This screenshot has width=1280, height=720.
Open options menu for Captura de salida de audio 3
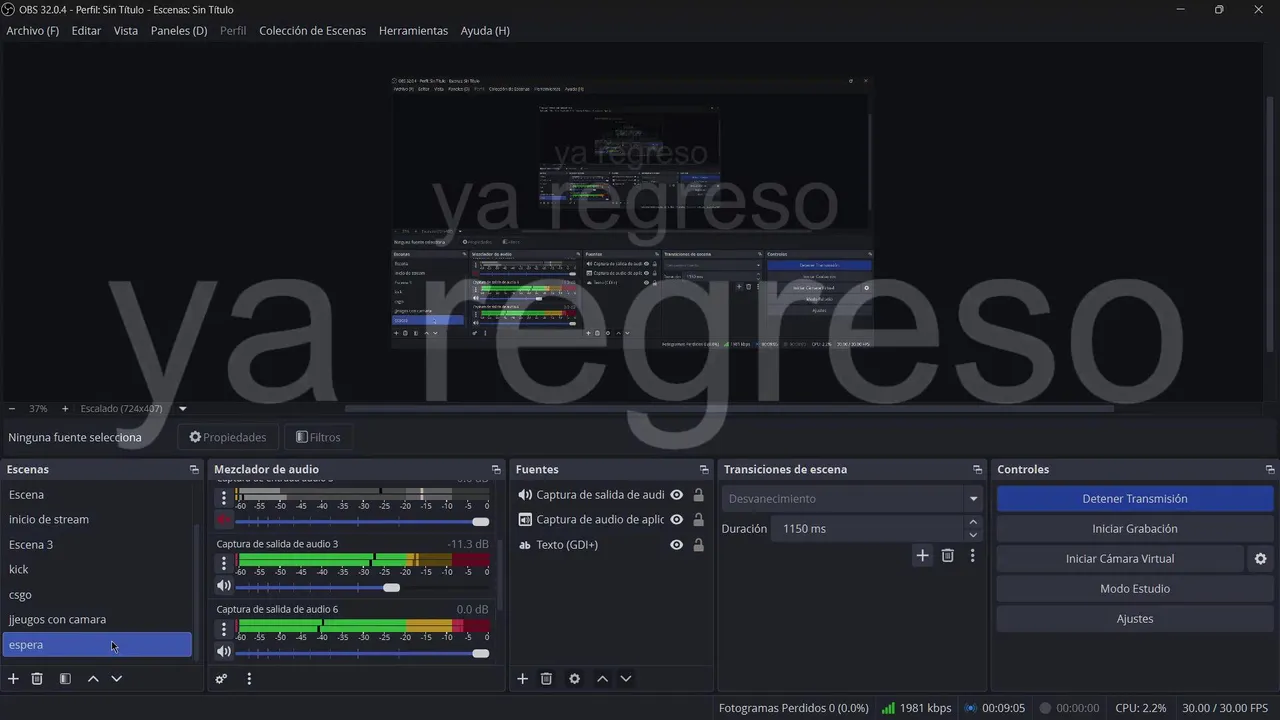224,563
